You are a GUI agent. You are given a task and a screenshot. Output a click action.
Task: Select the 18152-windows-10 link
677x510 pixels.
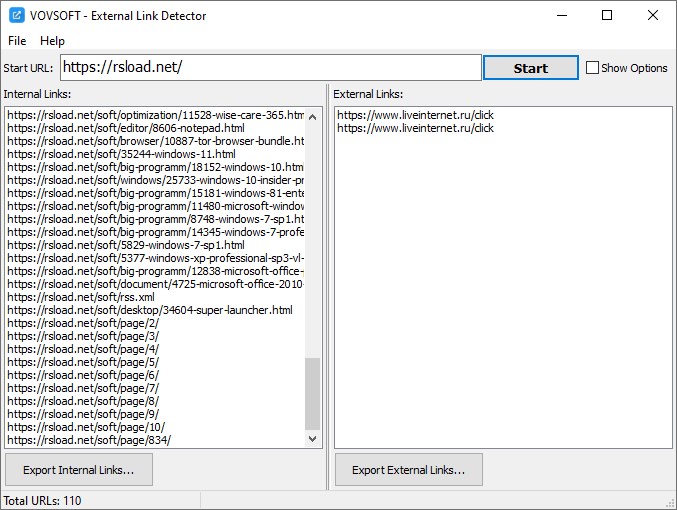(x=155, y=167)
